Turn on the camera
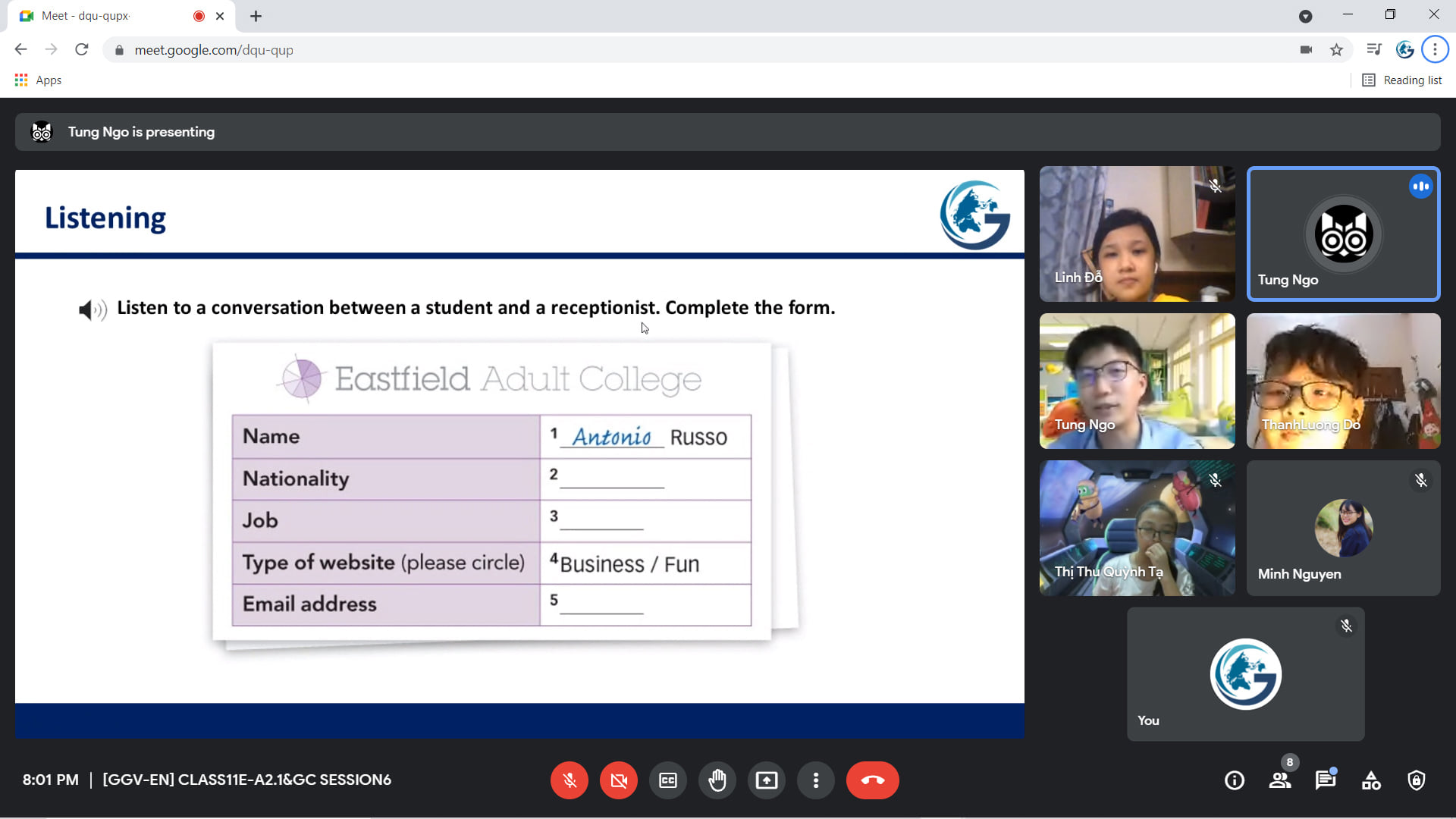The width and height of the screenshot is (1456, 819). (619, 780)
